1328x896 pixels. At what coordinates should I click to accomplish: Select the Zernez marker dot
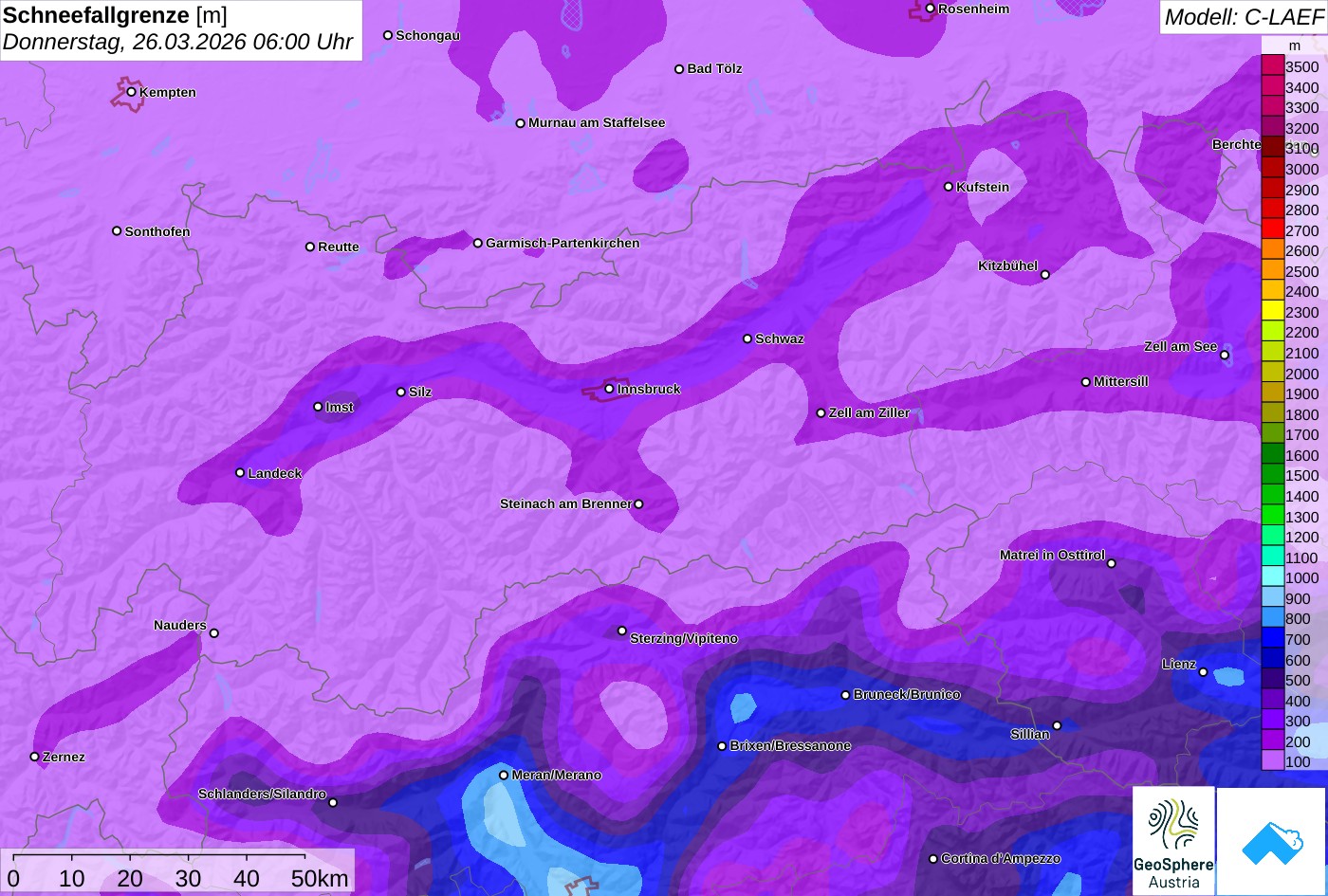coord(35,757)
